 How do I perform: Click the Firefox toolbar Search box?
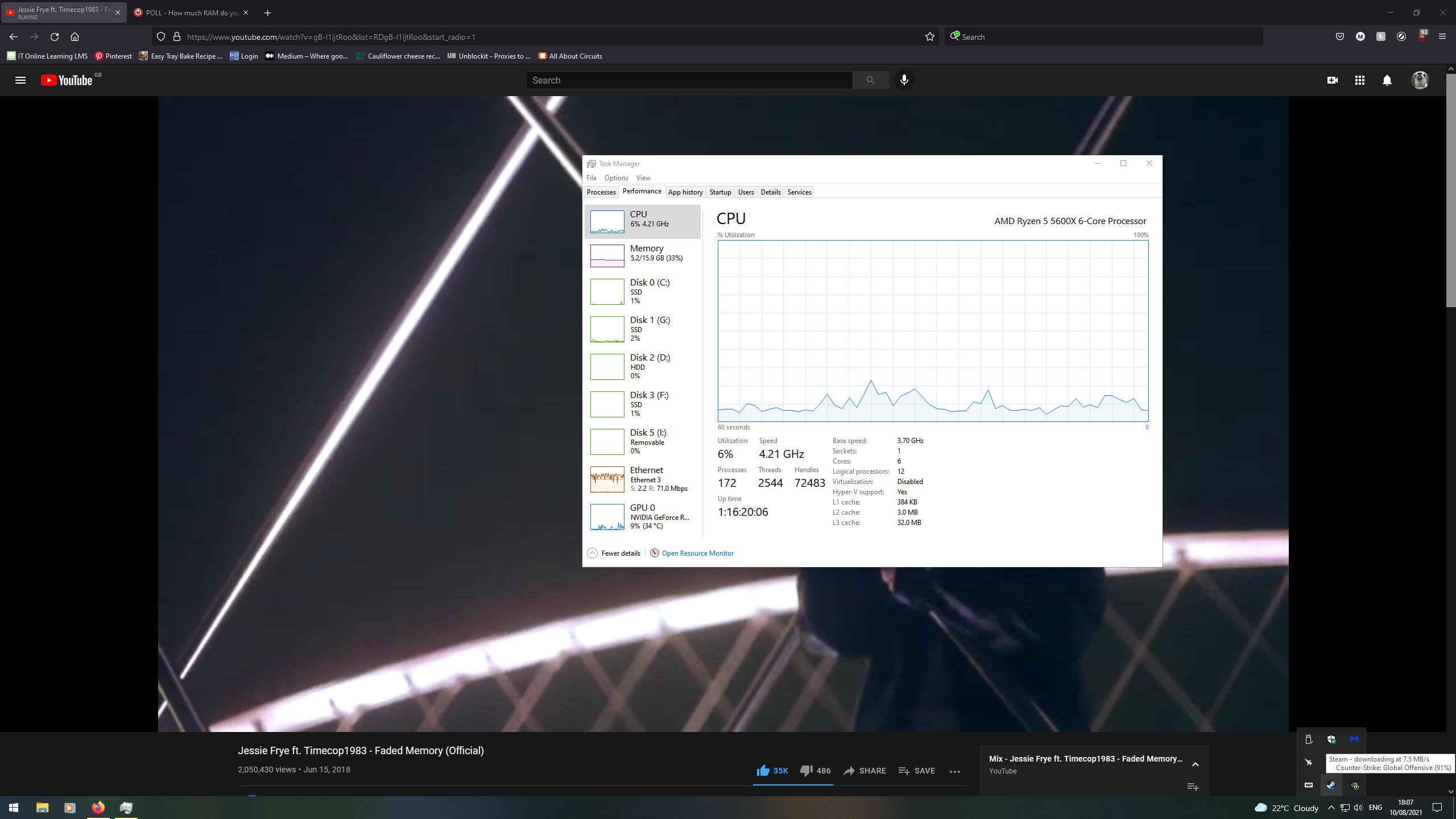(1103, 37)
